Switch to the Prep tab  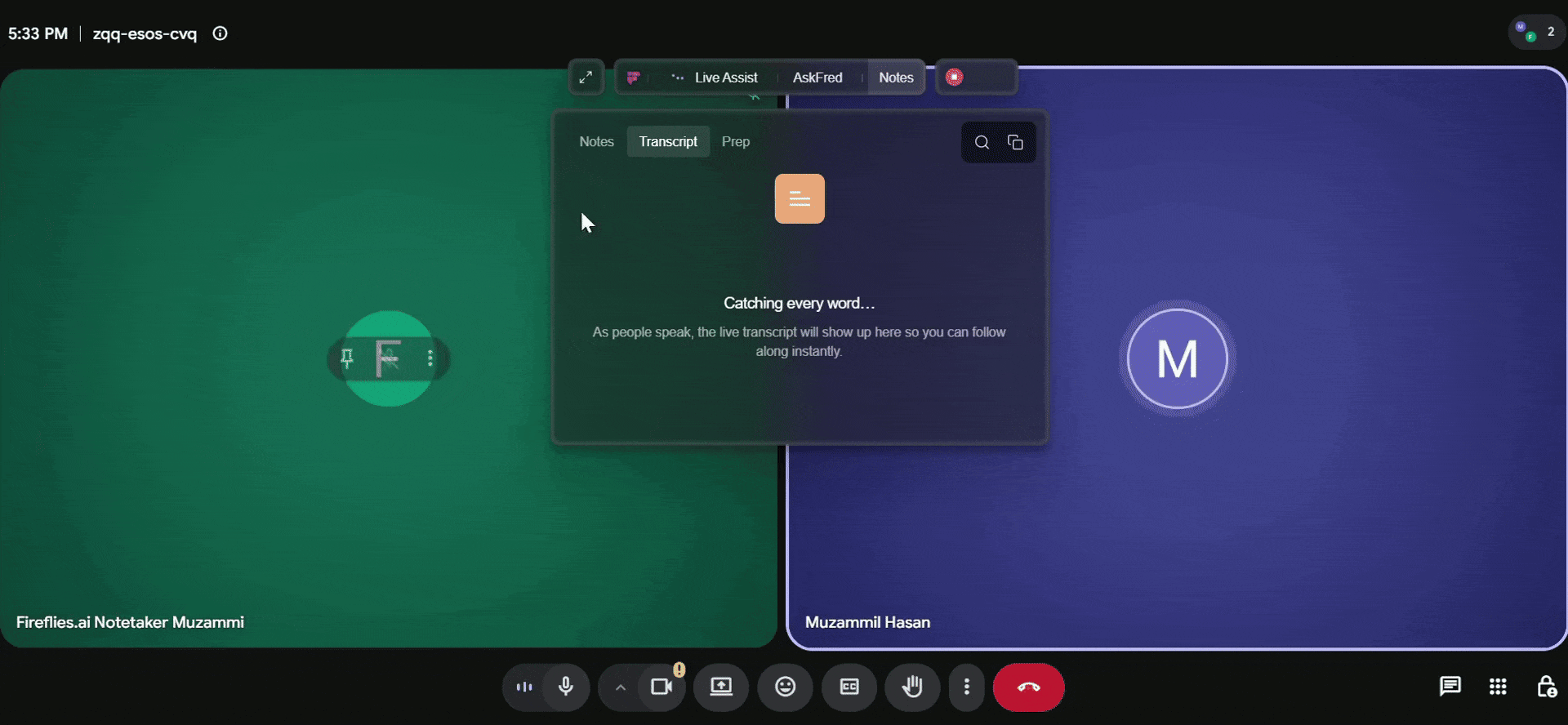[735, 141]
